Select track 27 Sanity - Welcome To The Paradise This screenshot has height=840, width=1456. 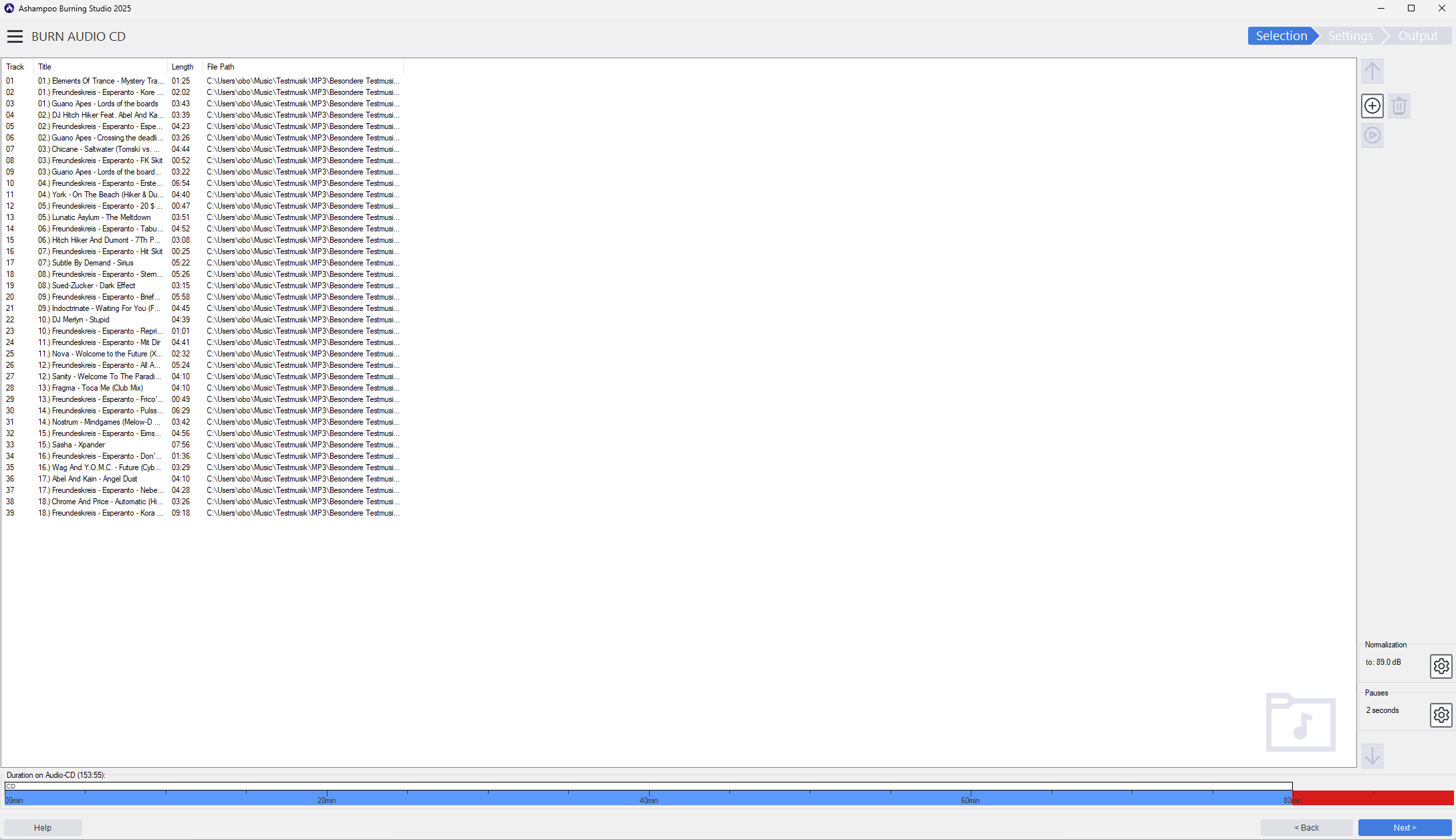[202, 377]
